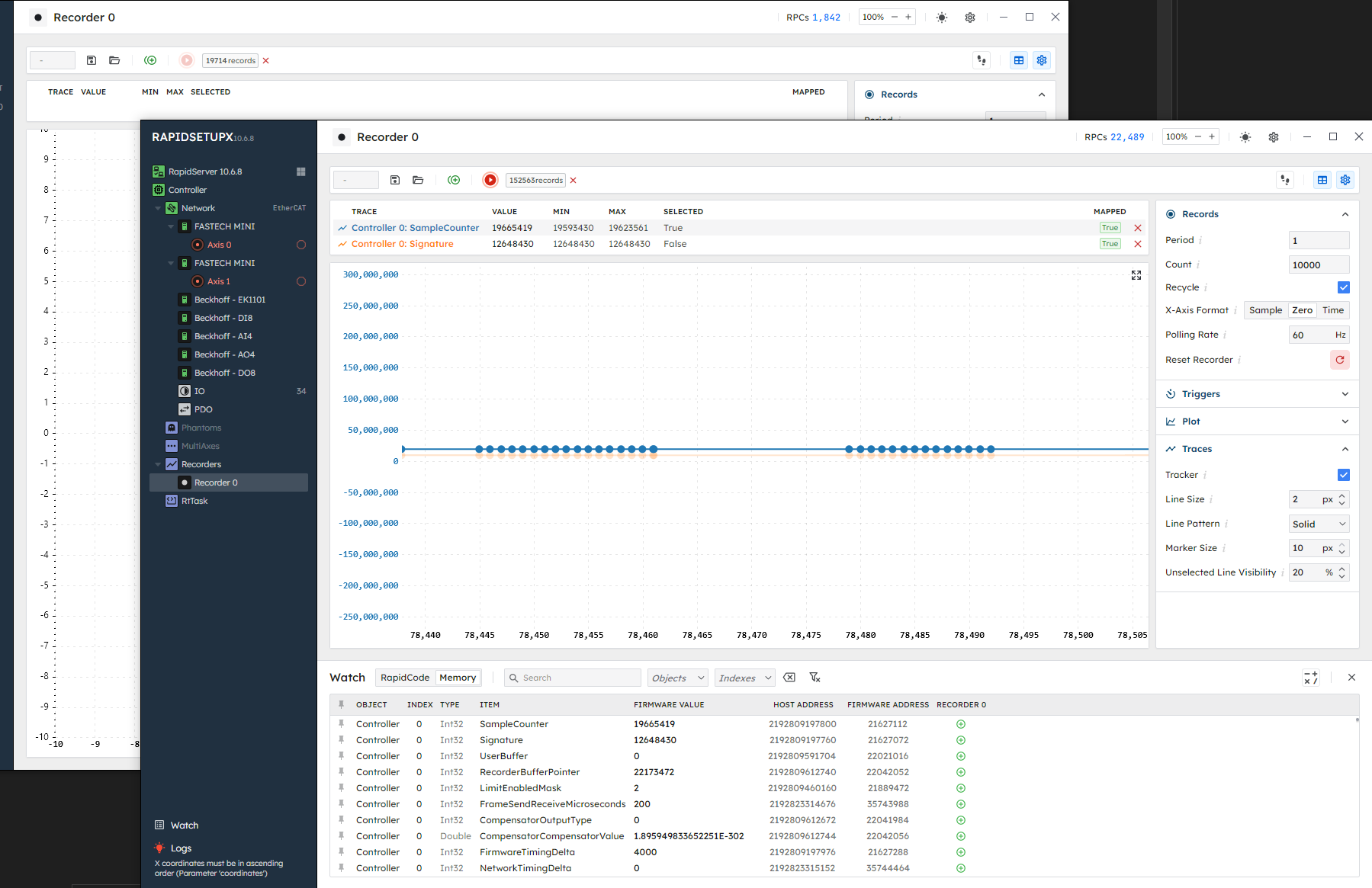This screenshot has width=1372, height=888.
Task: Open the Objects filter dropdown
Action: [x=677, y=678]
